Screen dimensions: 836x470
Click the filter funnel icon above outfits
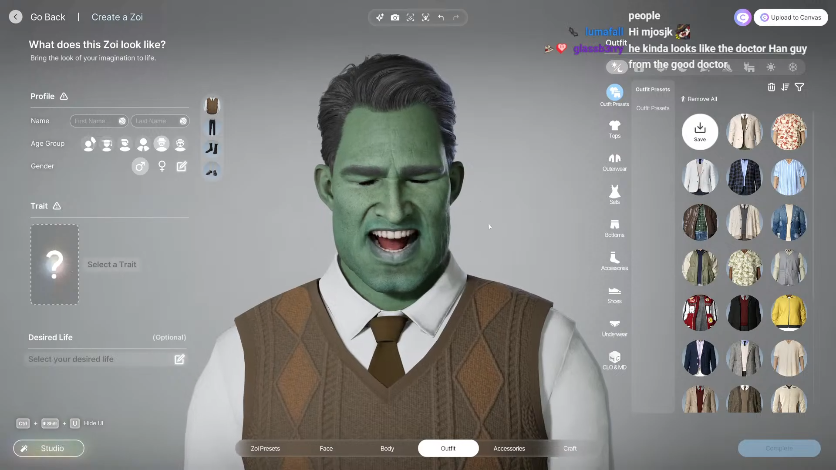click(799, 87)
